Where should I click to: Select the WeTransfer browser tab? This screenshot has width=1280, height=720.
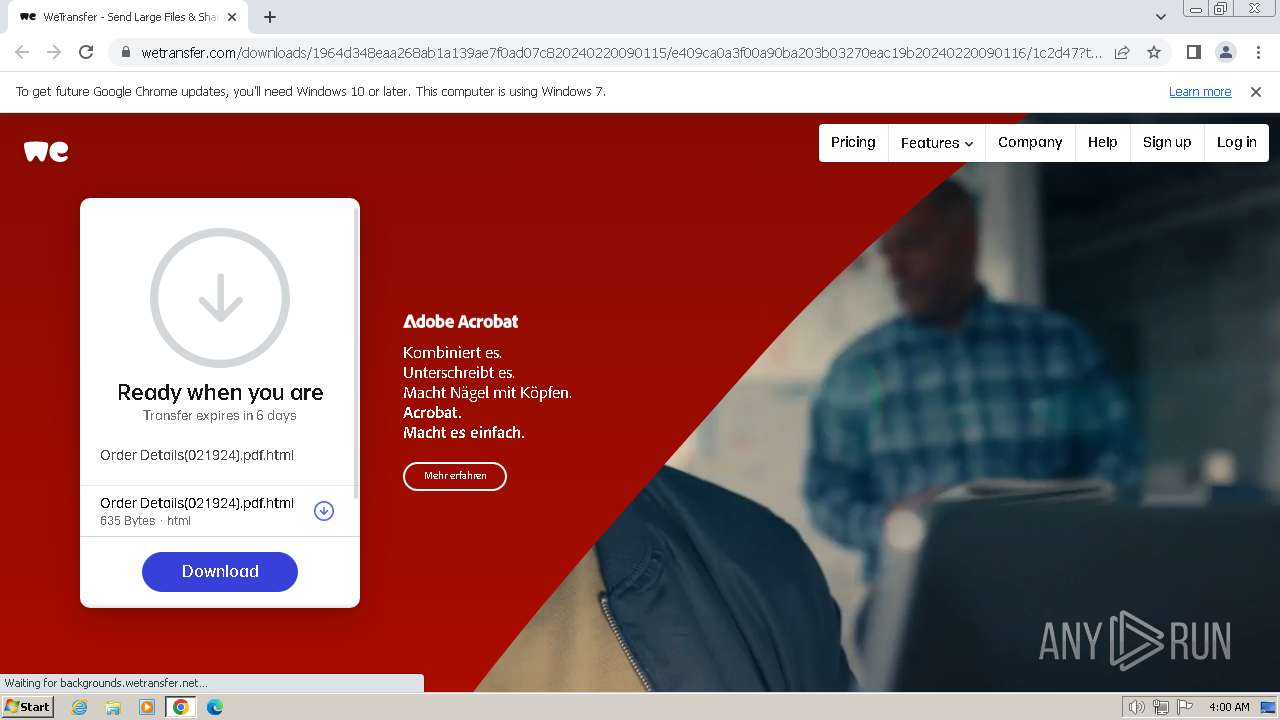point(128,17)
